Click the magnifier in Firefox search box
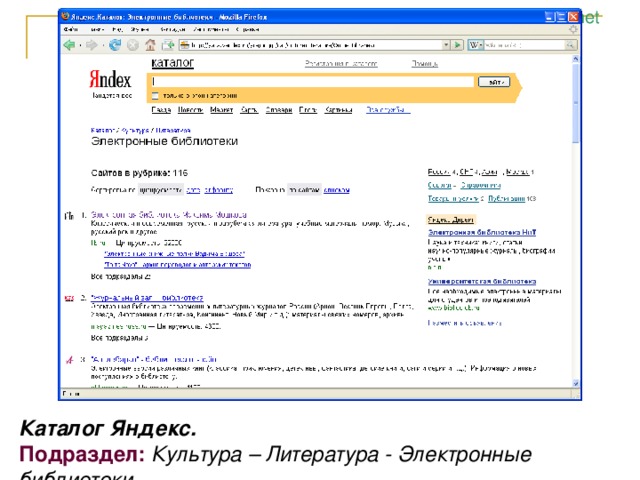640x480 pixels. [x=570, y=45]
